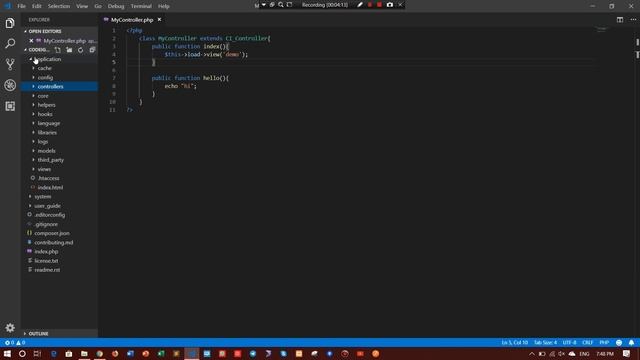Change the UTF-8 file encoding
The width and height of the screenshot is (640, 360).
(x=569, y=343)
